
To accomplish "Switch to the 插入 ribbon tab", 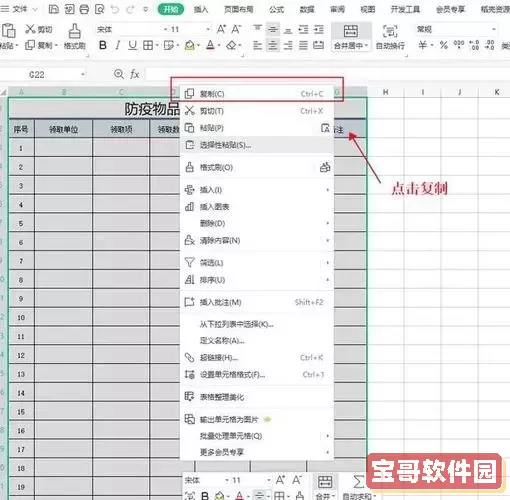I will pos(201,9).
